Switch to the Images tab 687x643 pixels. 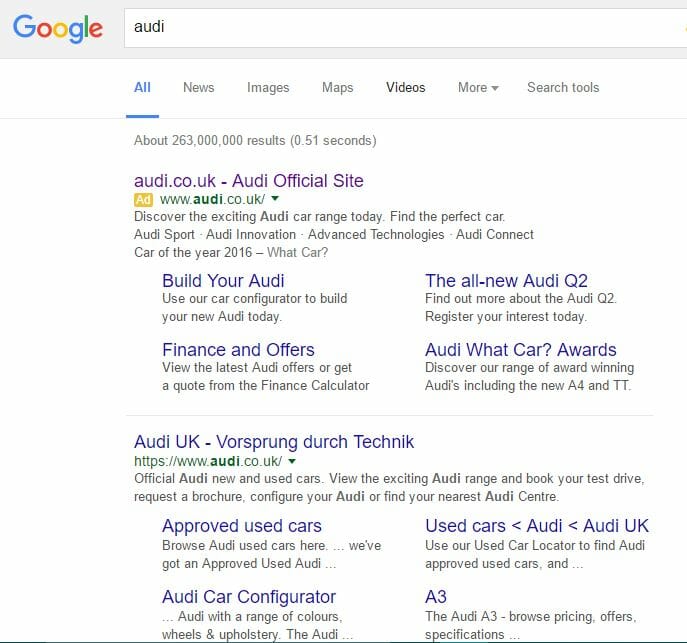pos(268,88)
